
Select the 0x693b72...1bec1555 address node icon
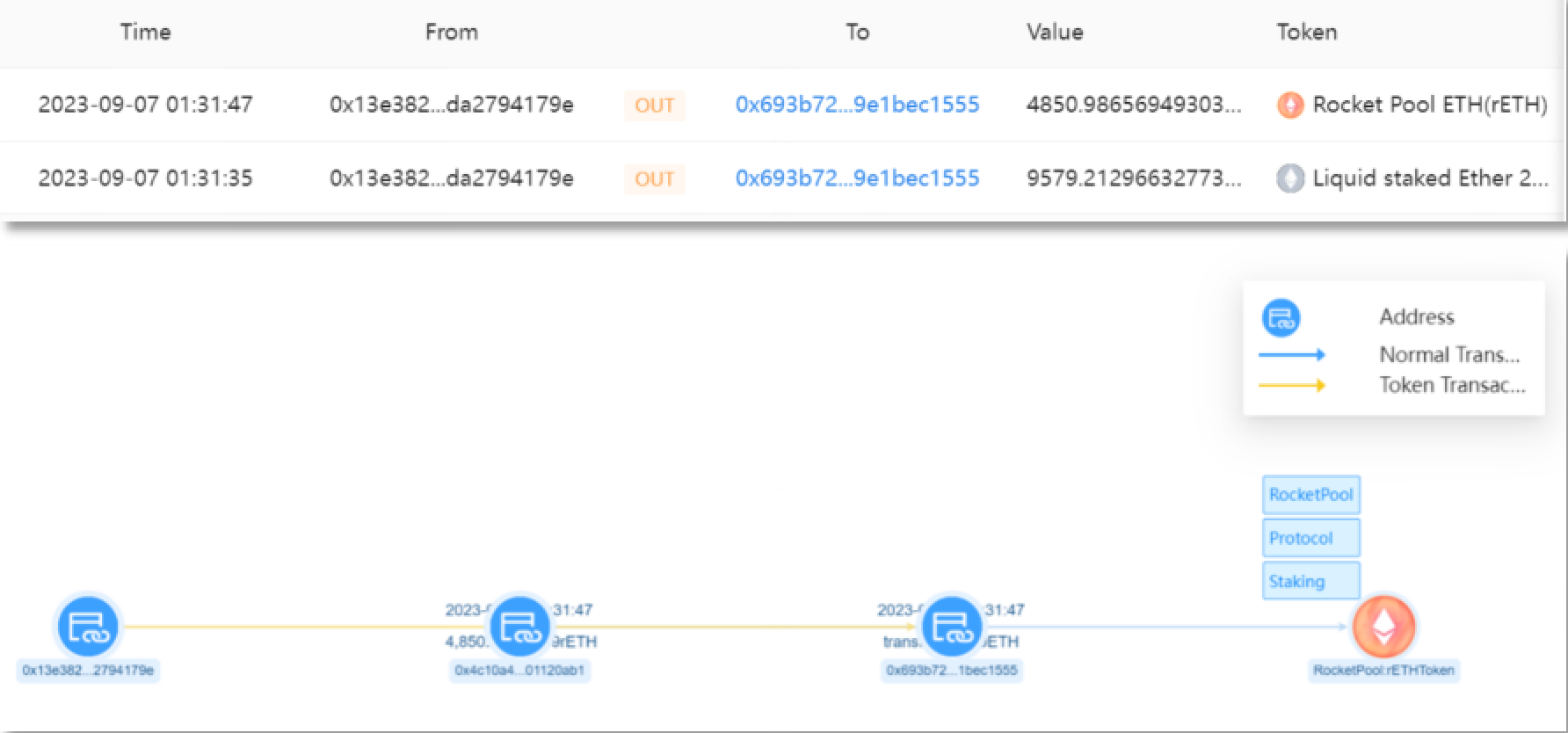[951, 627]
